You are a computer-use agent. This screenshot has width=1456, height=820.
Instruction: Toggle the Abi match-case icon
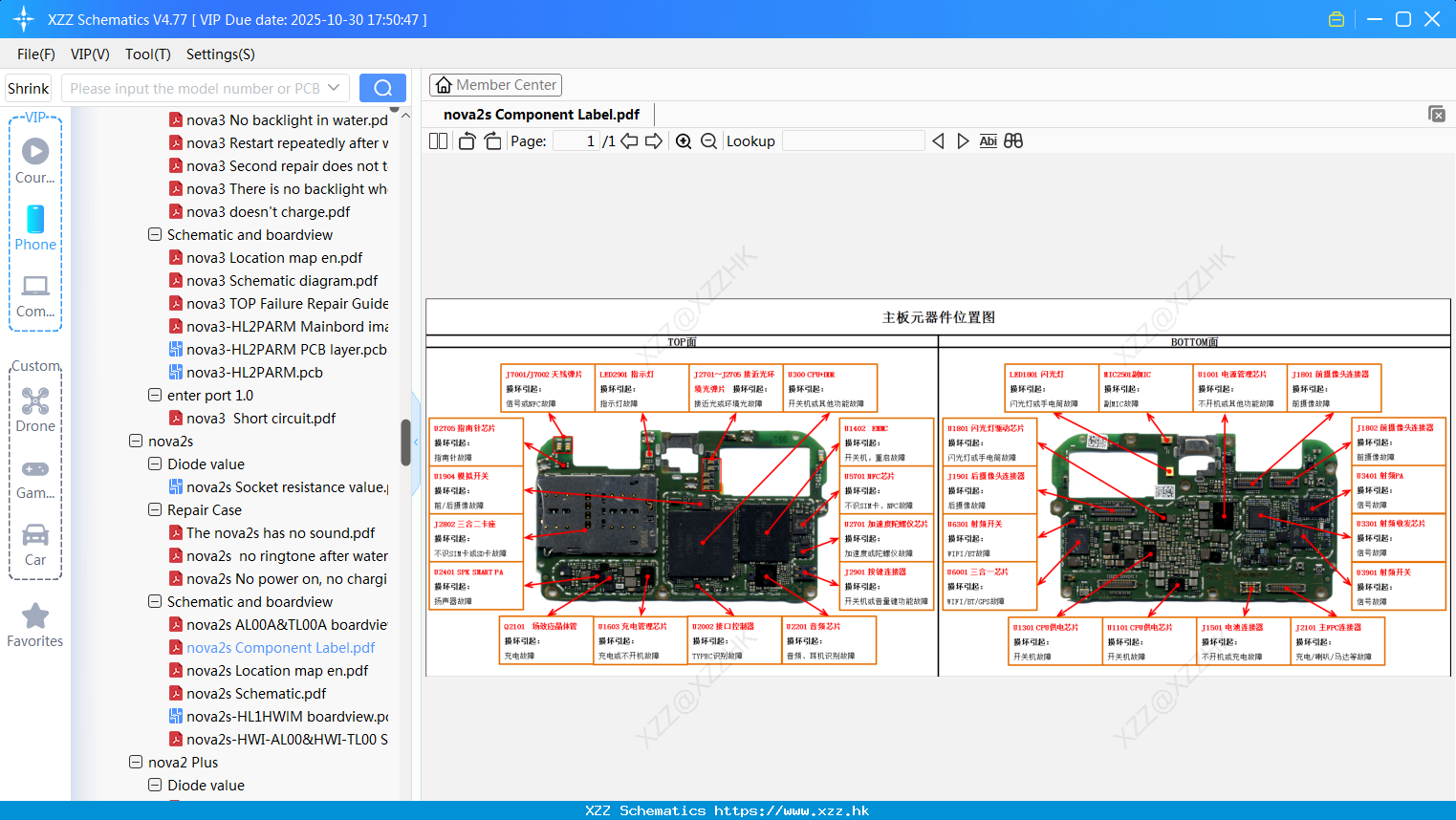tap(988, 141)
